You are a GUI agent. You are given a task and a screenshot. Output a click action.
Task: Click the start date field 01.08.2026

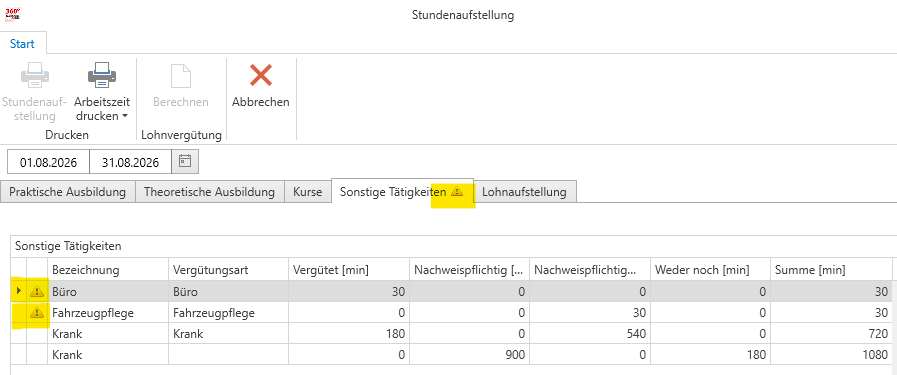(x=48, y=162)
